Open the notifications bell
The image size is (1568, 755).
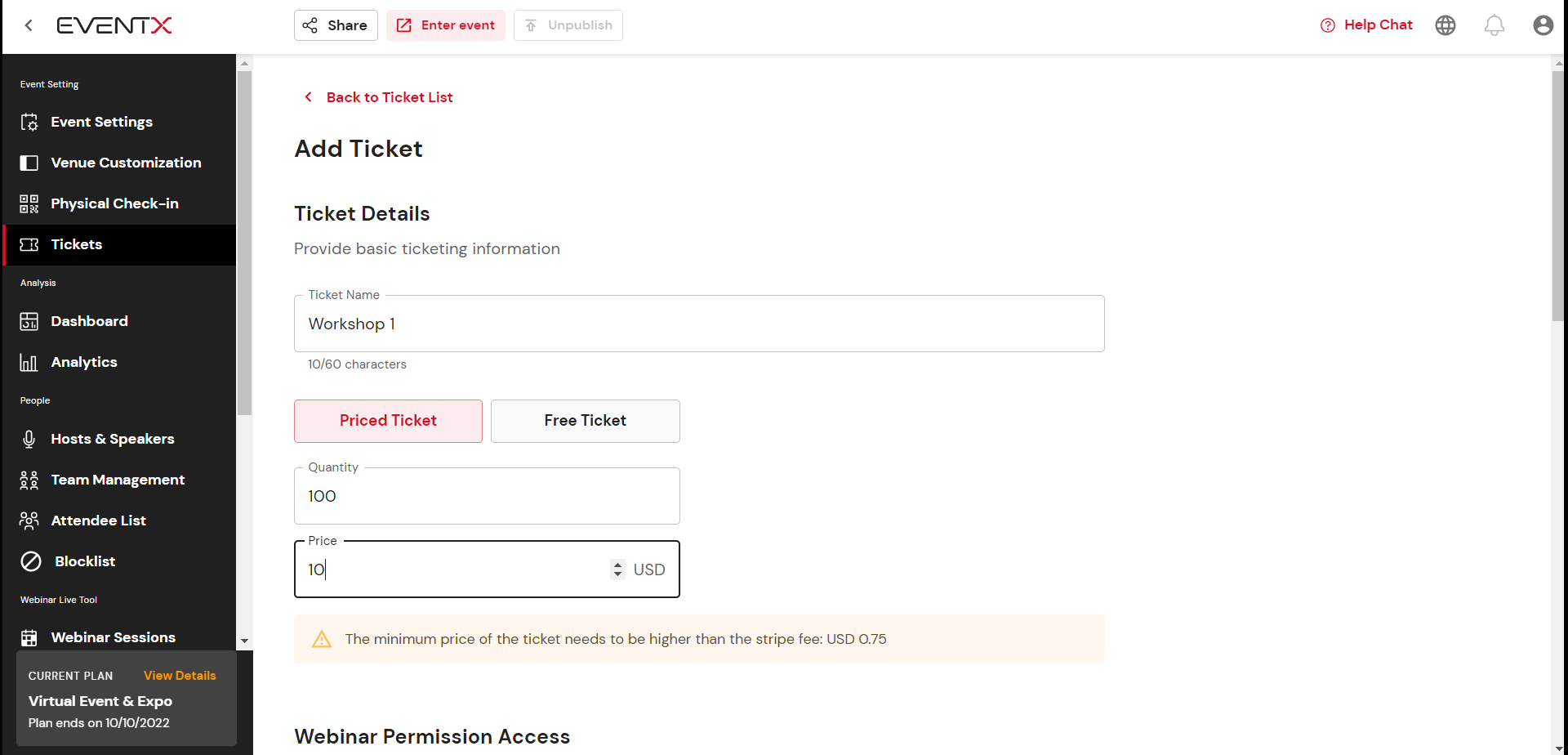(x=1494, y=25)
